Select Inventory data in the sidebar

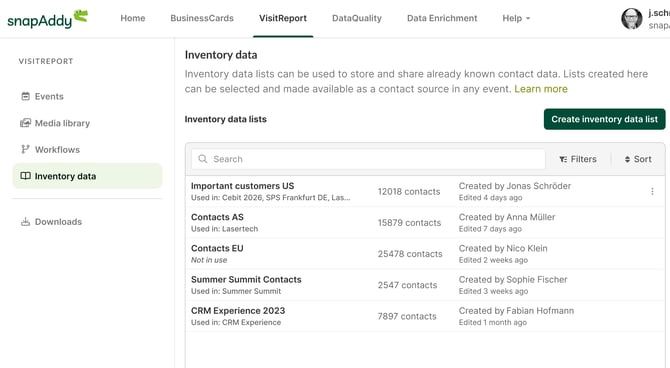pyautogui.click(x=87, y=176)
